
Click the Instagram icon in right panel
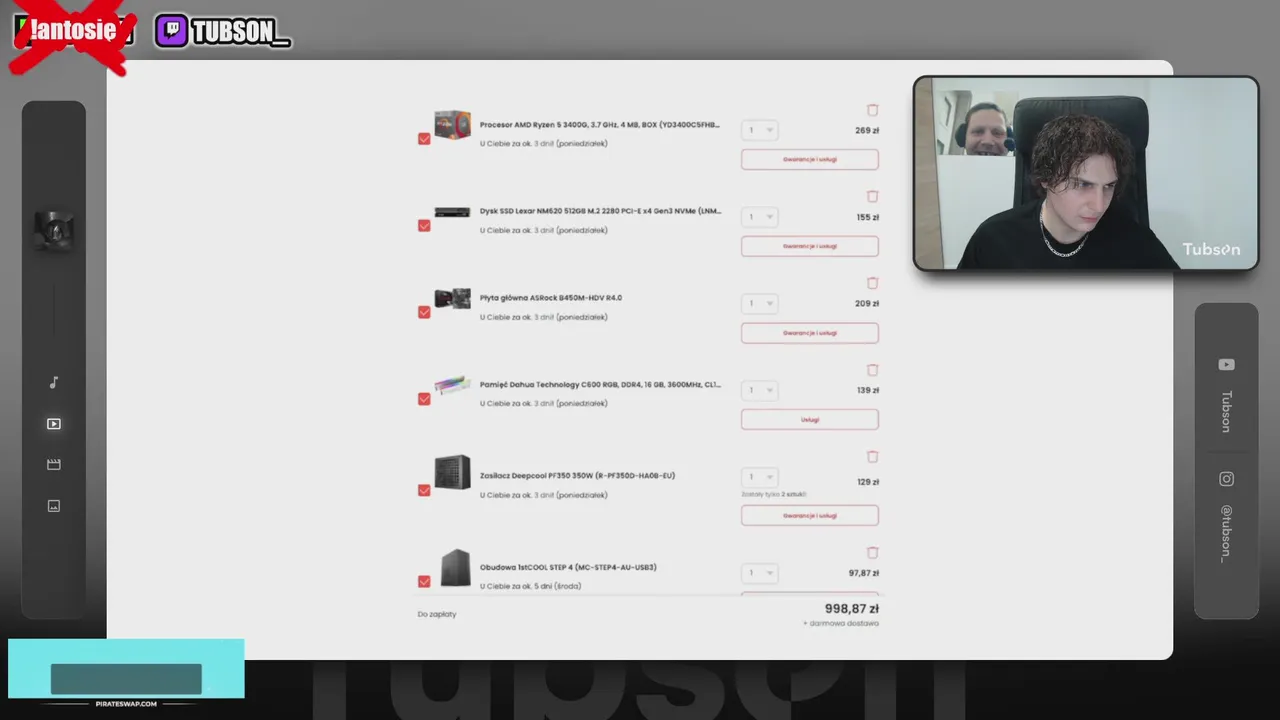coord(1226,479)
